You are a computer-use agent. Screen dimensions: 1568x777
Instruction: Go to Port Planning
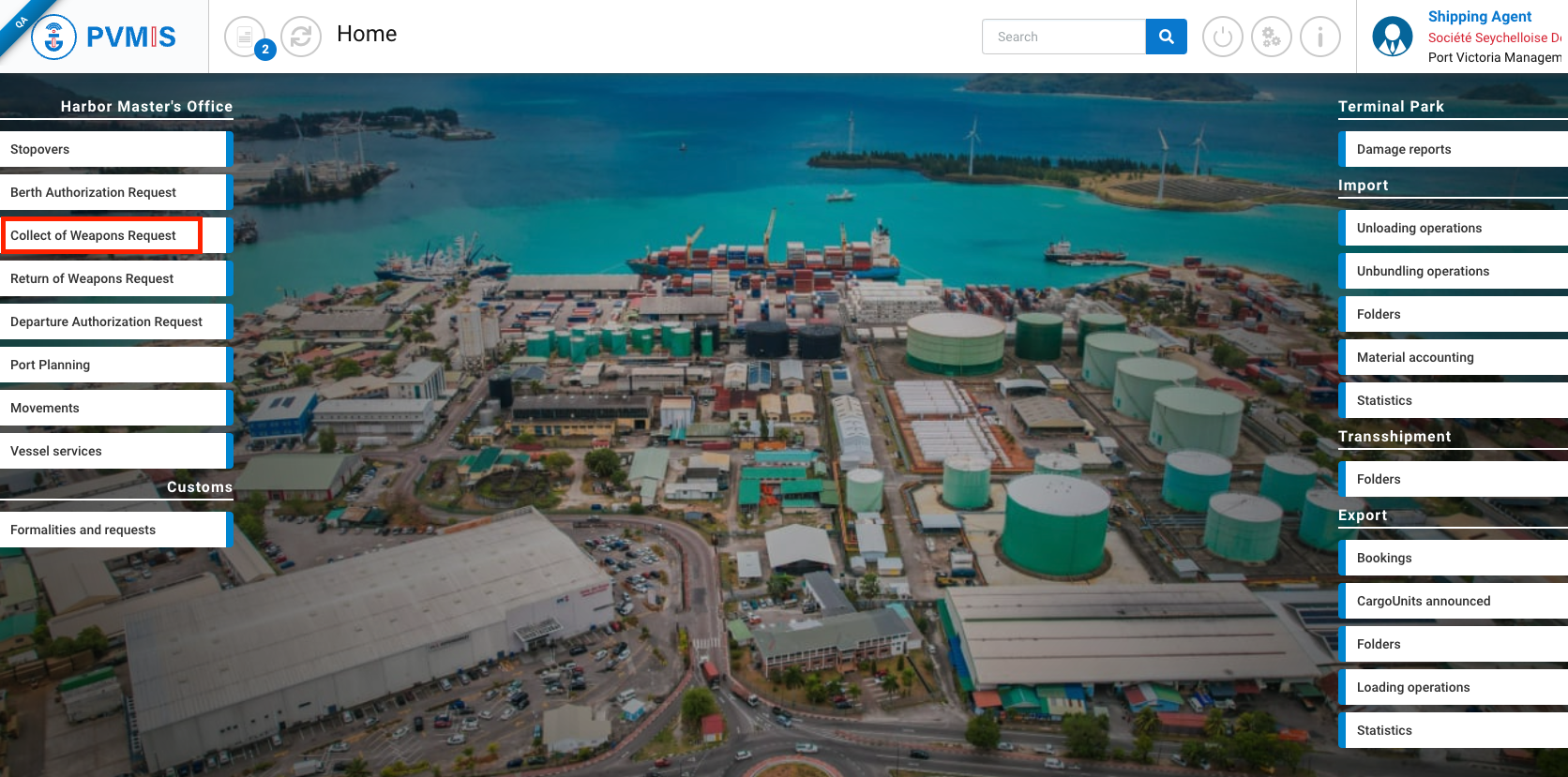(x=113, y=365)
